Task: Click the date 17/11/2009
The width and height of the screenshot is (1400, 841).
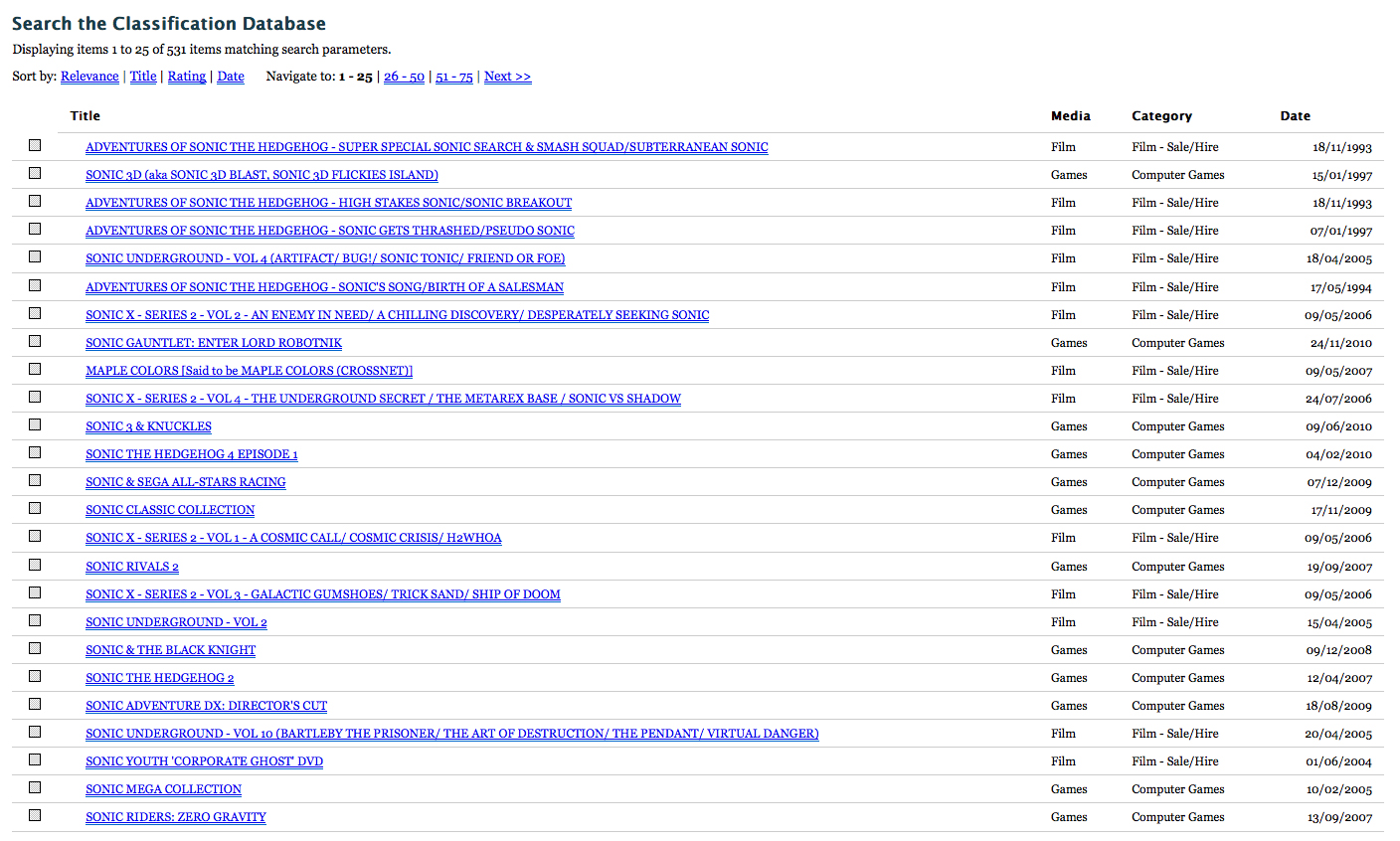Action: [x=1341, y=510]
